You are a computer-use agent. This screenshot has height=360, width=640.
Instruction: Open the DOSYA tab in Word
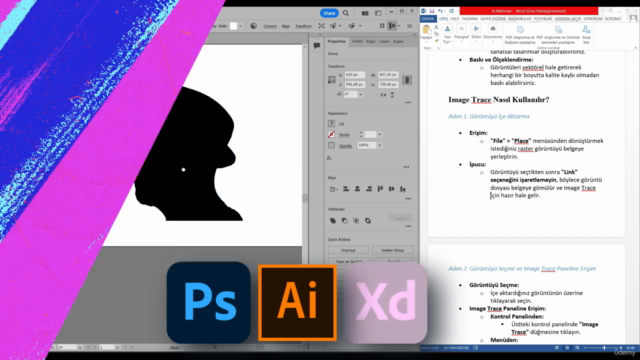click(428, 19)
